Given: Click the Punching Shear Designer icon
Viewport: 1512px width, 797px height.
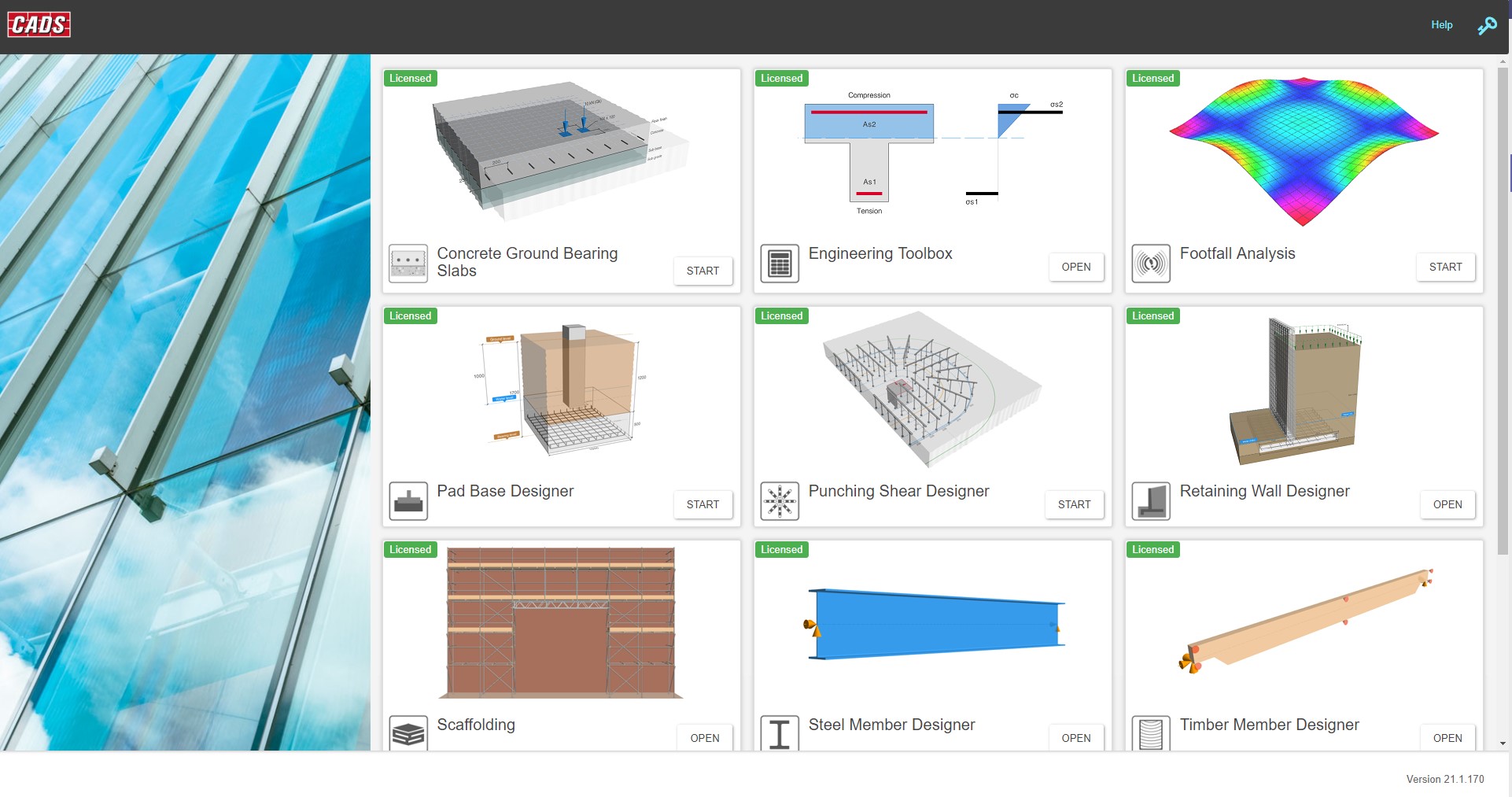Looking at the screenshot, I should click(780, 500).
